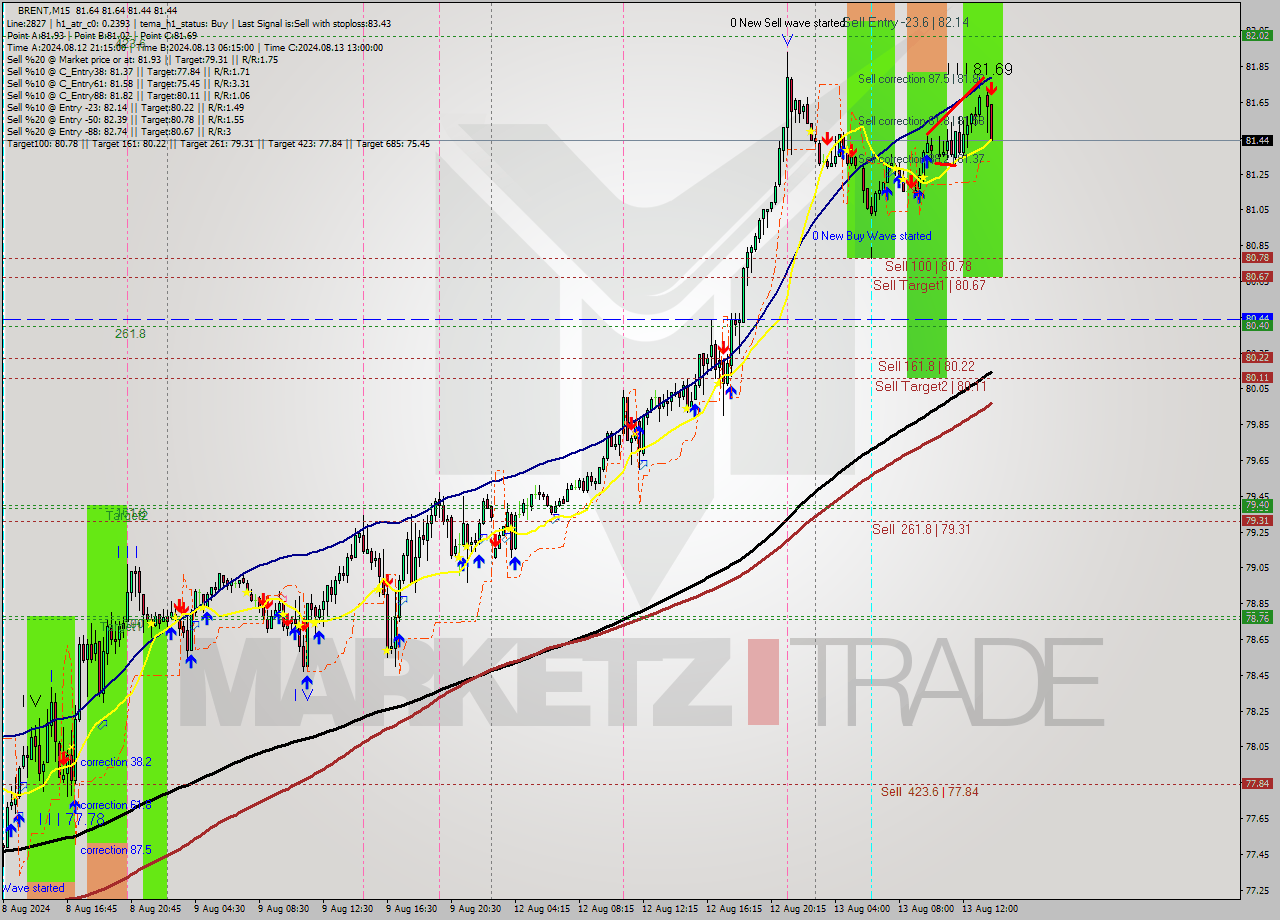Select the 'Sell Target1 | 80.67' label
Screen dimensions: 1280x920
pyautogui.click(x=929, y=285)
